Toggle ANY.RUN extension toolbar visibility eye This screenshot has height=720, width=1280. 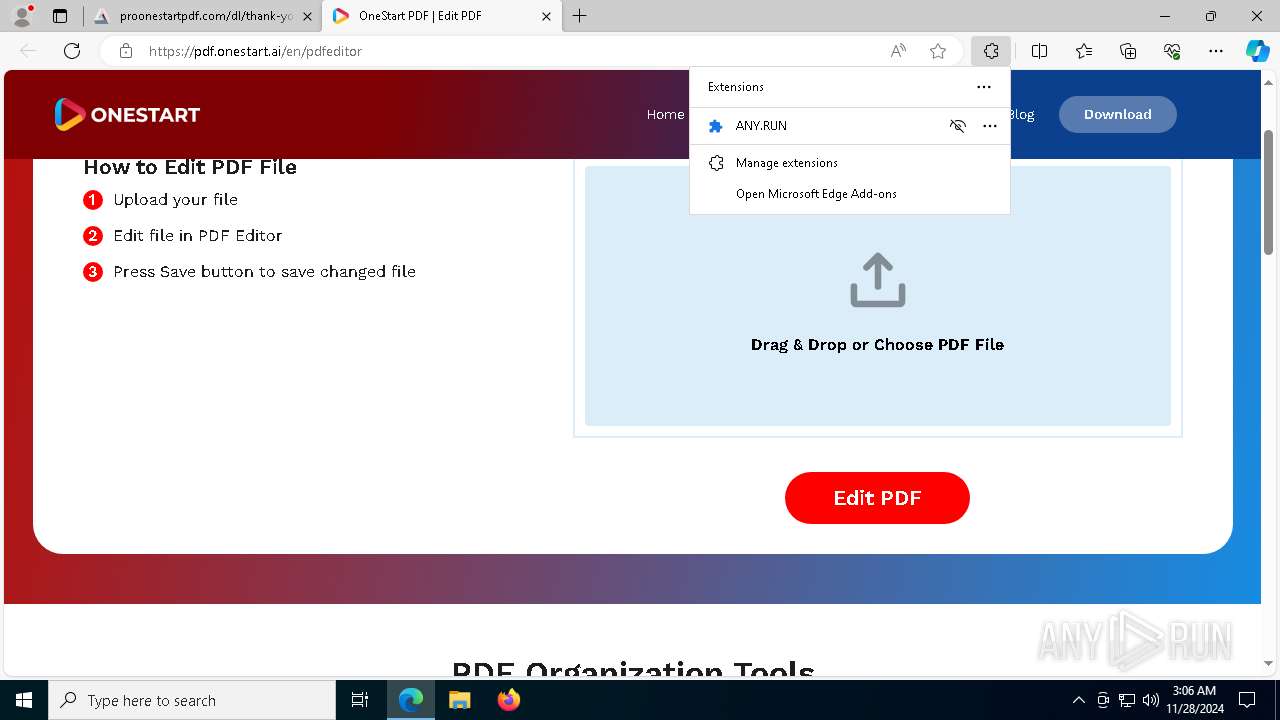[x=958, y=126]
